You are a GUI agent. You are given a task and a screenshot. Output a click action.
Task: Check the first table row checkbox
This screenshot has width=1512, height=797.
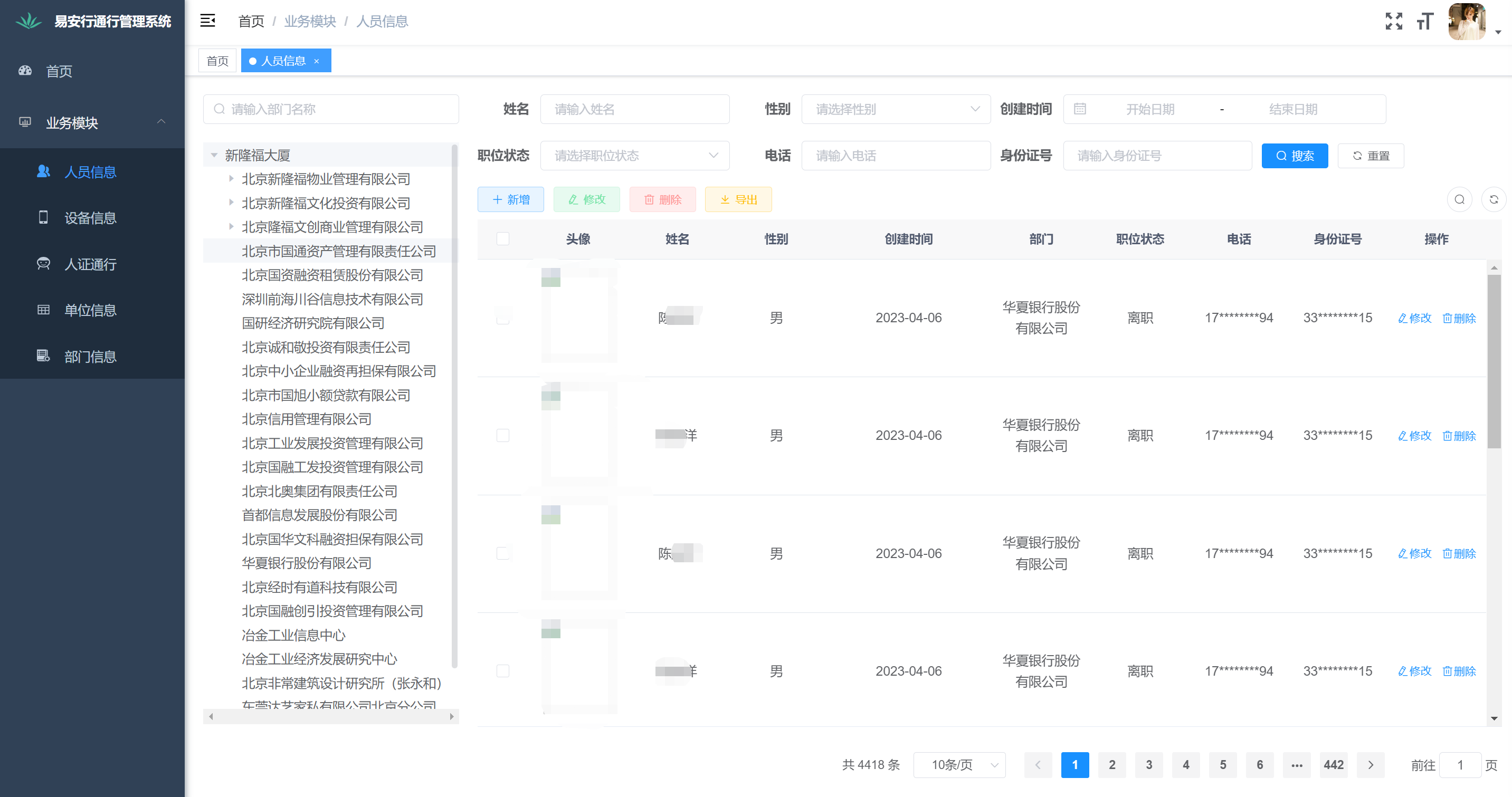point(502,318)
